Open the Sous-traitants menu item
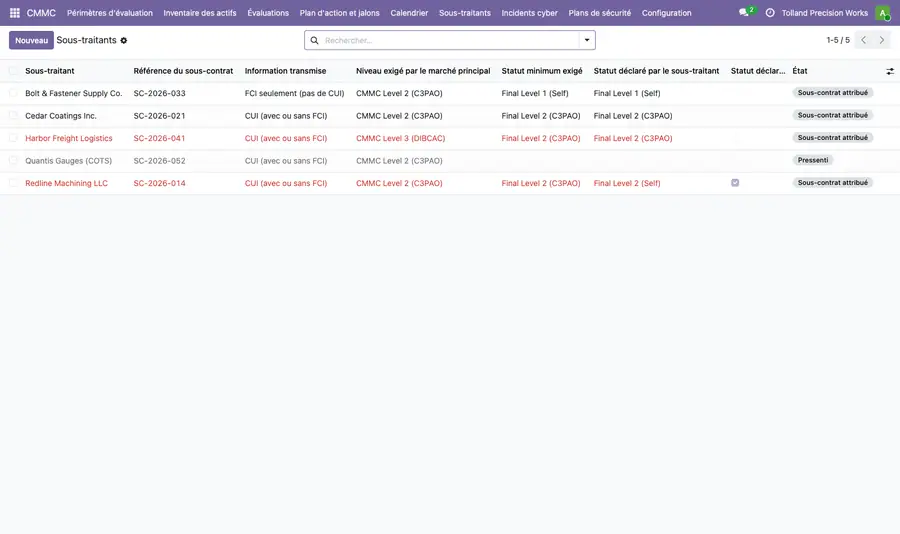900x534 pixels. click(x=465, y=13)
